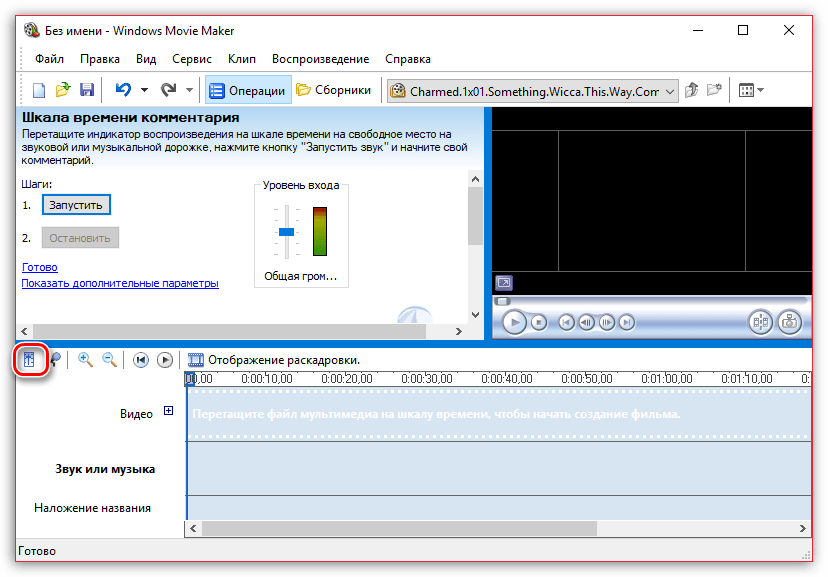Click the Movie Maker title bar icon
Viewport: 828px width, 577px height.
(32, 30)
